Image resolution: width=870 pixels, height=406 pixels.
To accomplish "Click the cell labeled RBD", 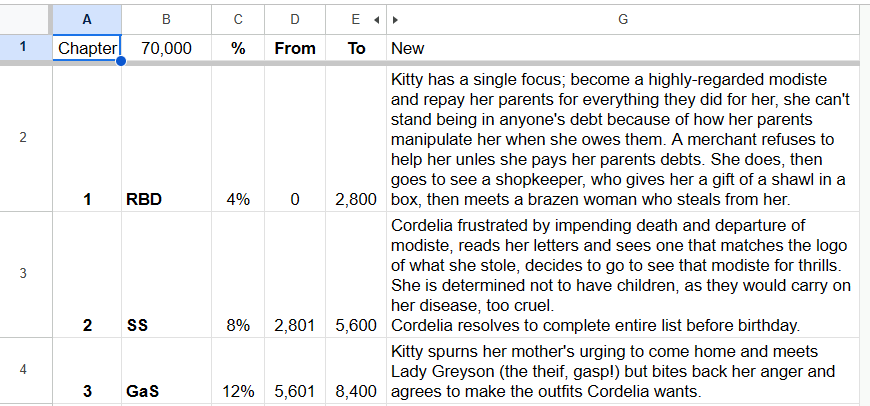I will pos(166,139).
